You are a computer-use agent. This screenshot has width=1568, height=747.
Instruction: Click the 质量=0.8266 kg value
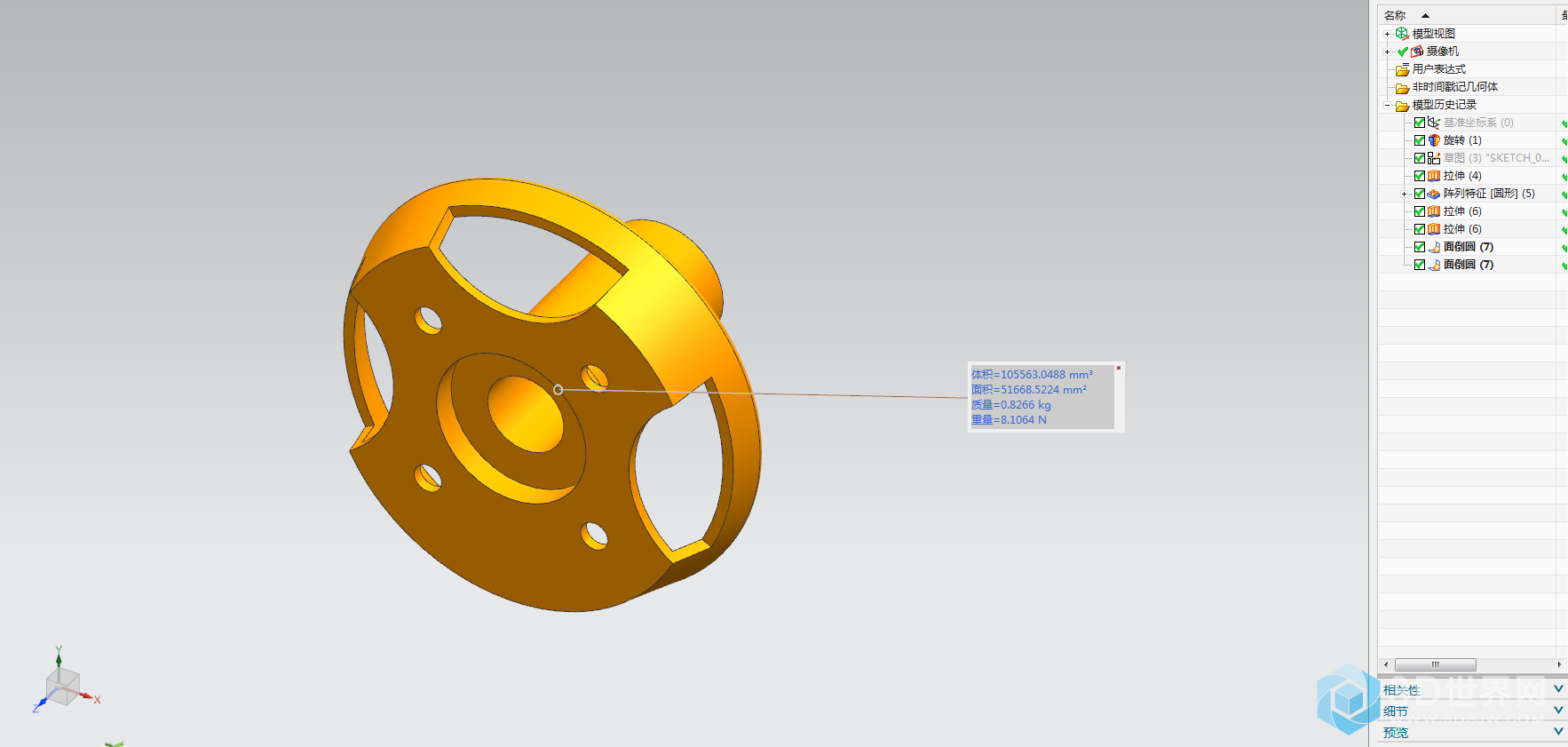coord(1011,405)
